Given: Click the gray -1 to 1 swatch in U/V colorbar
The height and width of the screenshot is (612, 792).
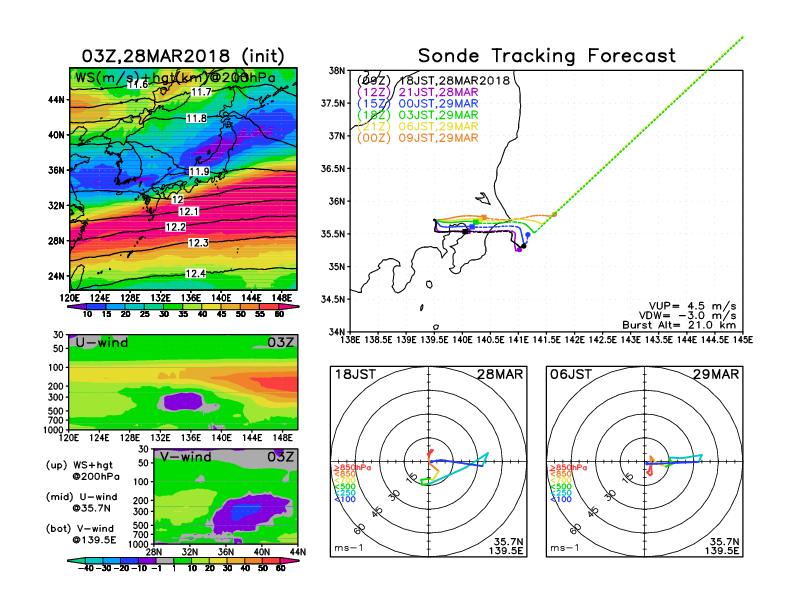Looking at the screenshot, I should pos(164,561).
